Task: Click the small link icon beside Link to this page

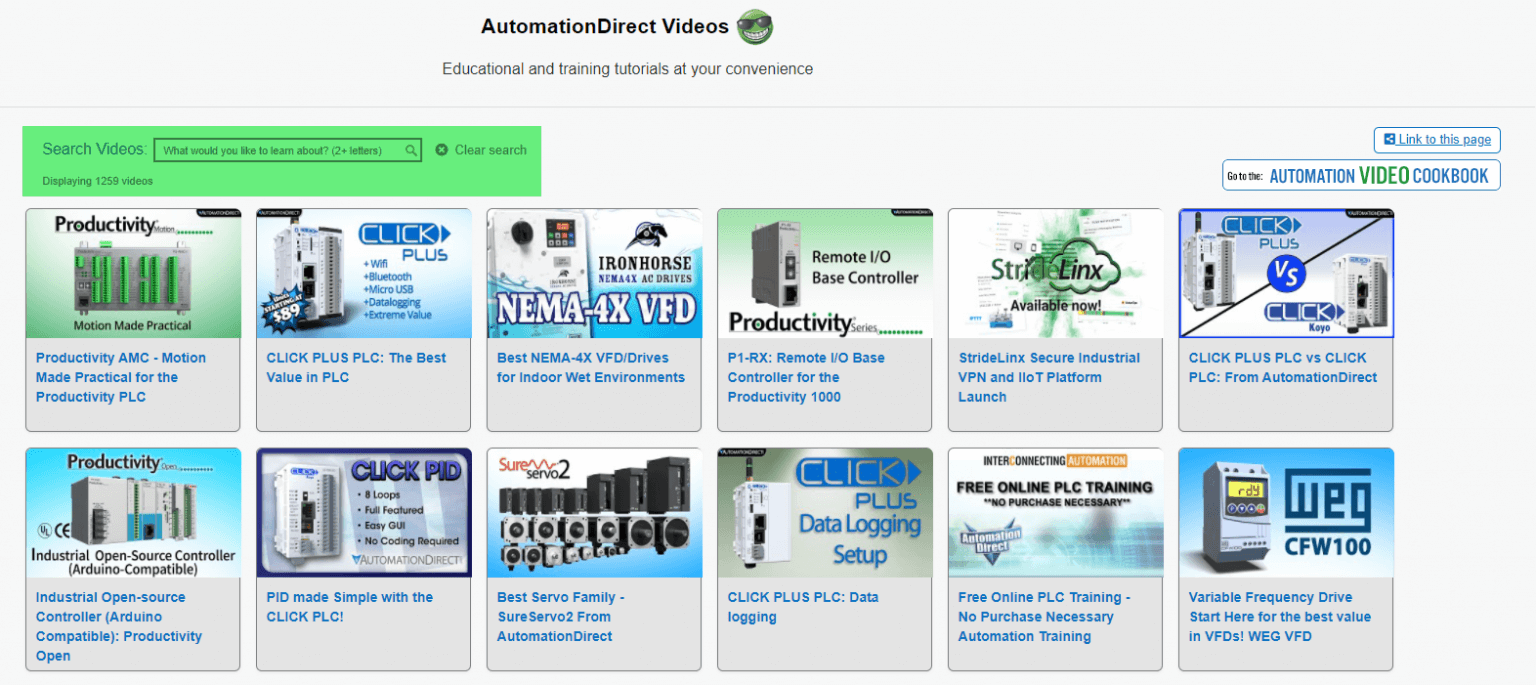Action: pyautogui.click(x=1389, y=140)
